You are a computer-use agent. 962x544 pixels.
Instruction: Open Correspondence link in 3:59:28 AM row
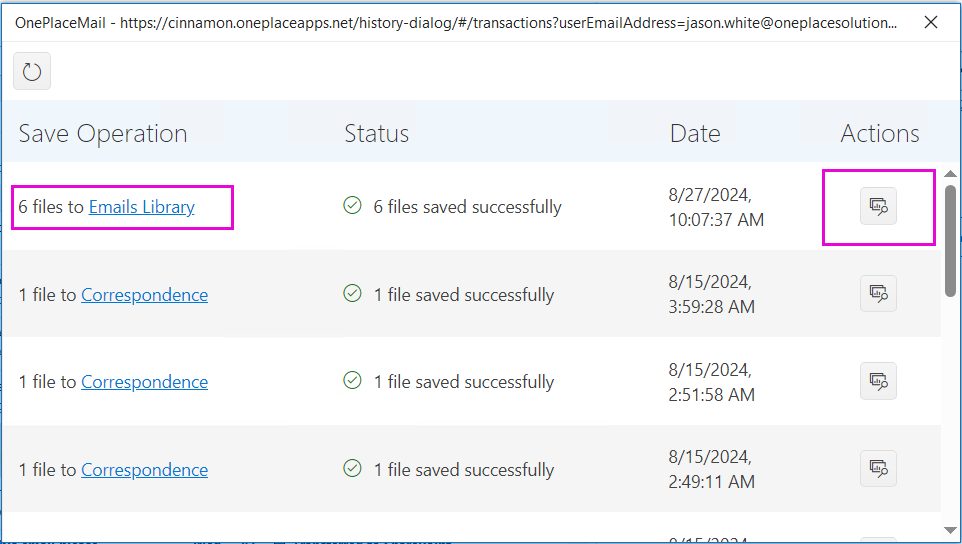click(144, 295)
